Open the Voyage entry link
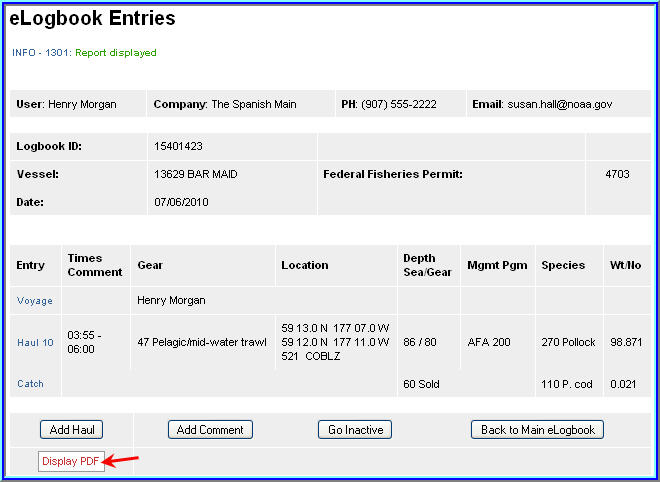 click(x=35, y=301)
